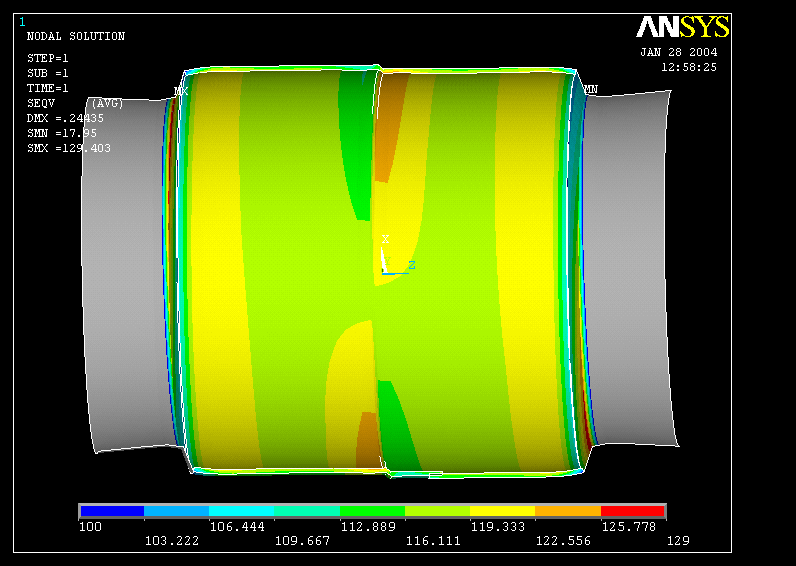
Task: Click the Z axis label of the triad
Action: tap(412, 265)
